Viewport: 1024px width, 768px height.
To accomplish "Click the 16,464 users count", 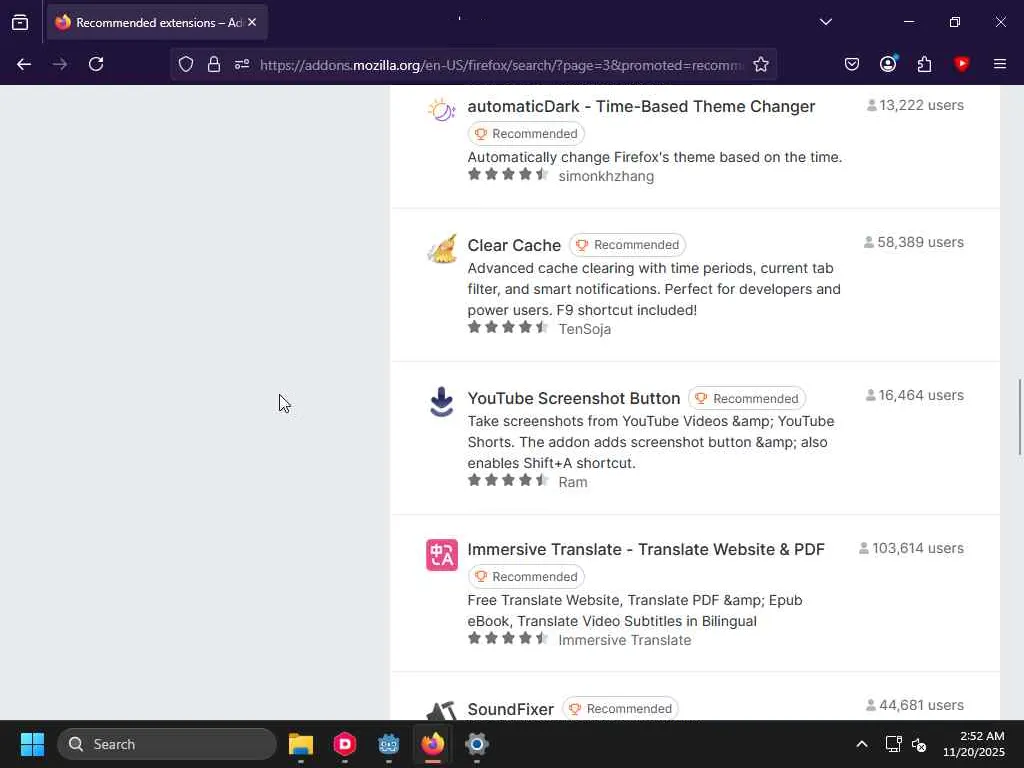I will tap(914, 395).
